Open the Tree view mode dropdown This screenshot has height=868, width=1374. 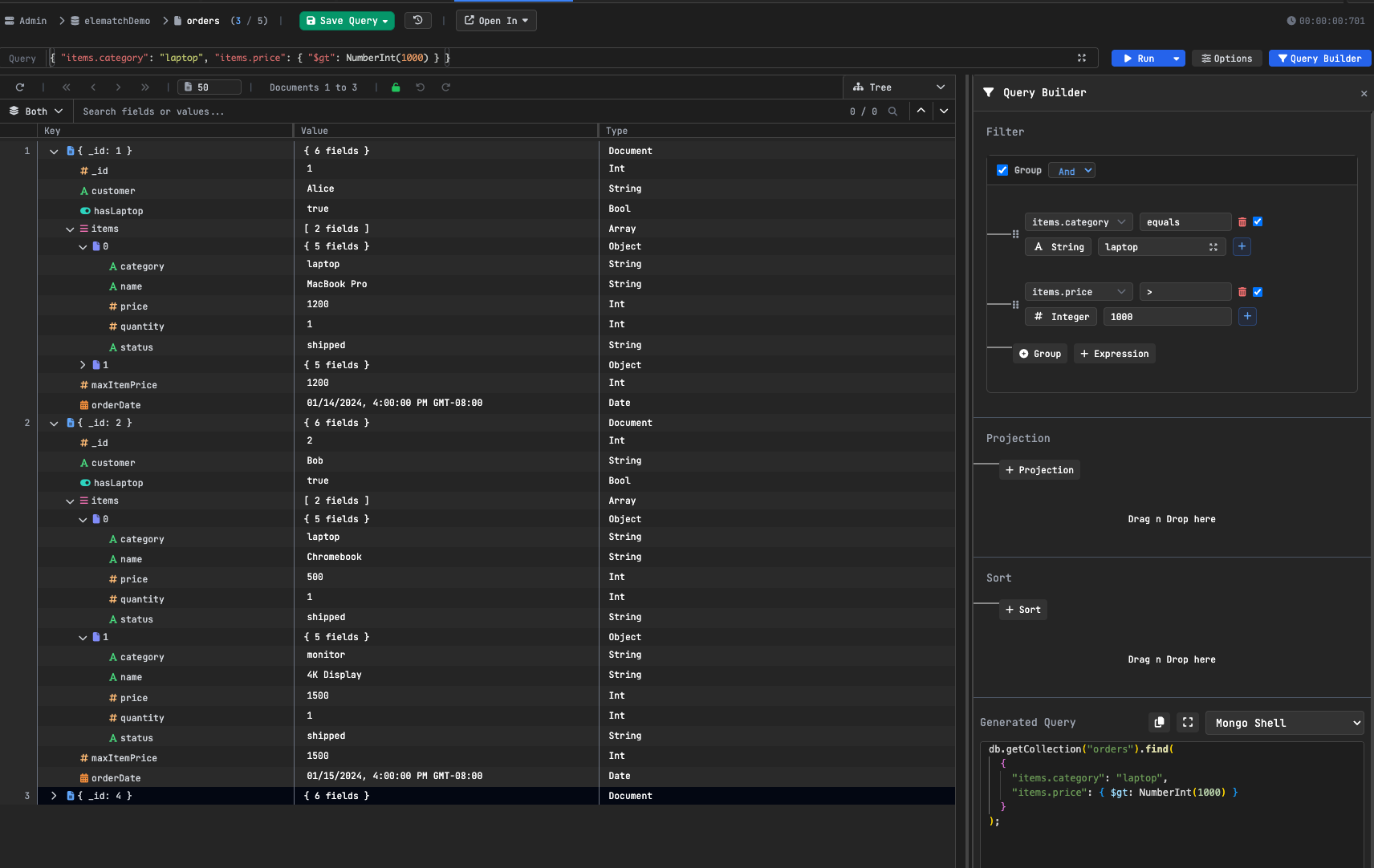pyautogui.click(x=899, y=87)
